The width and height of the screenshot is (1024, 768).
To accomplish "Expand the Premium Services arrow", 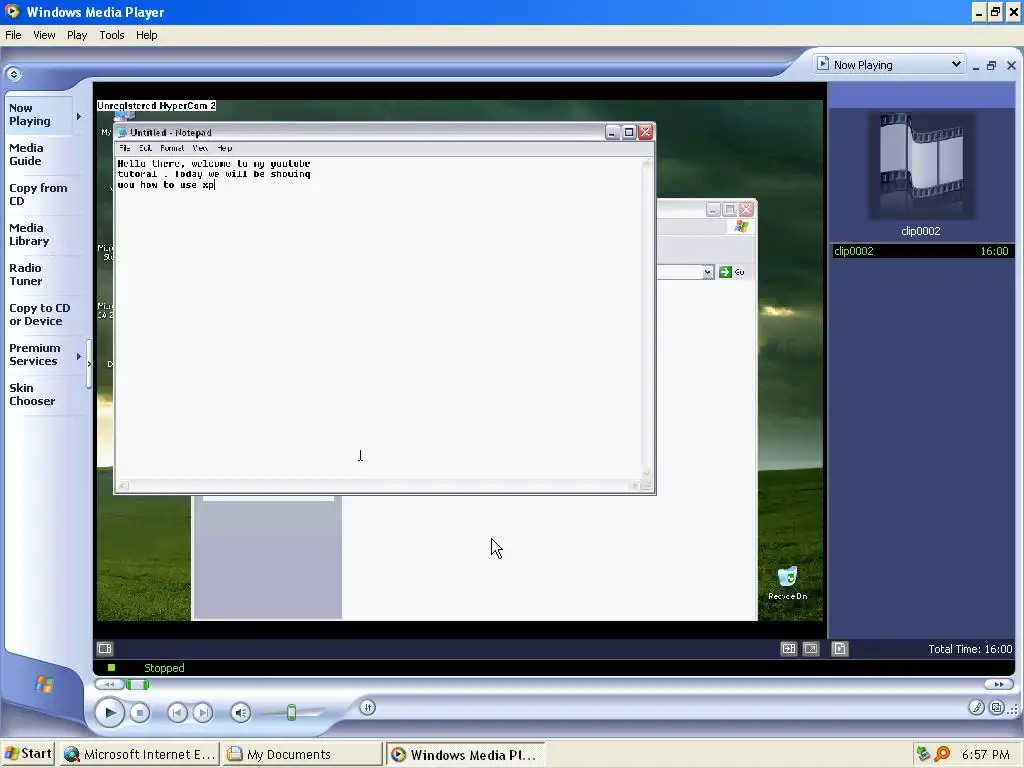I will pos(79,357).
